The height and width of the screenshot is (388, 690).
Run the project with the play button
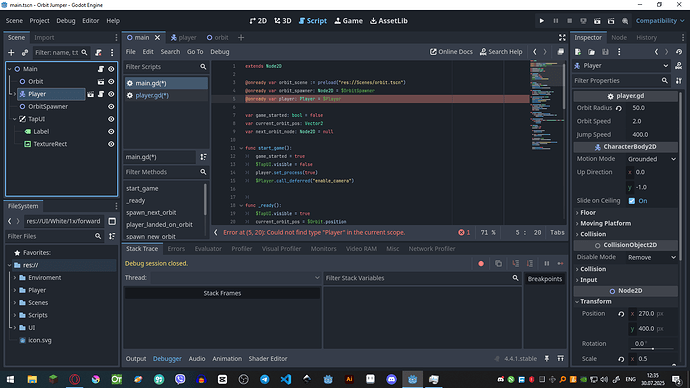point(542,21)
